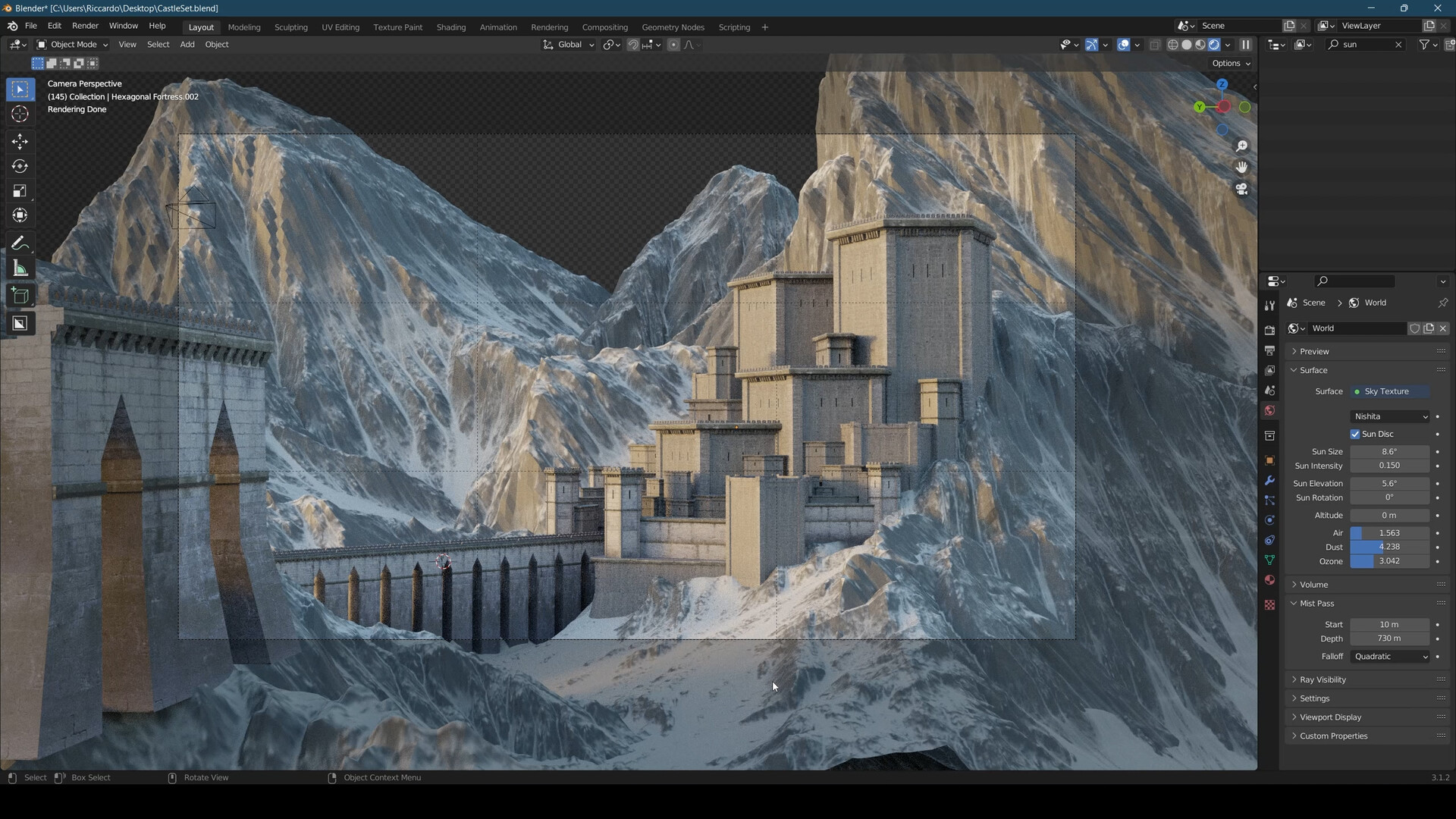Image resolution: width=1456 pixels, height=819 pixels.
Task: Expand the Ray Visibility section
Action: [x=1323, y=679]
